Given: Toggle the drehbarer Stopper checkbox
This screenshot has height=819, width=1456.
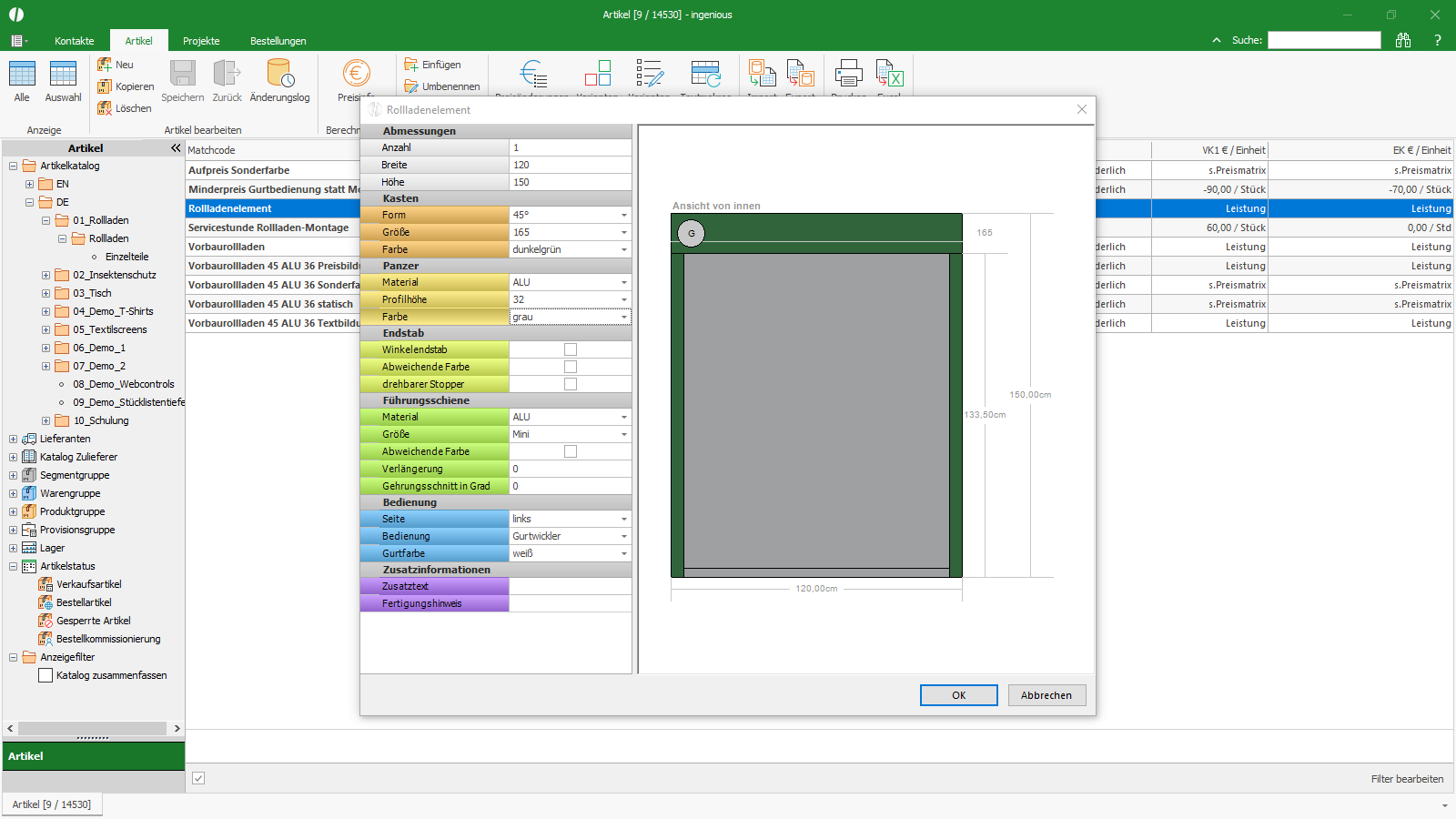Looking at the screenshot, I should coord(571,384).
